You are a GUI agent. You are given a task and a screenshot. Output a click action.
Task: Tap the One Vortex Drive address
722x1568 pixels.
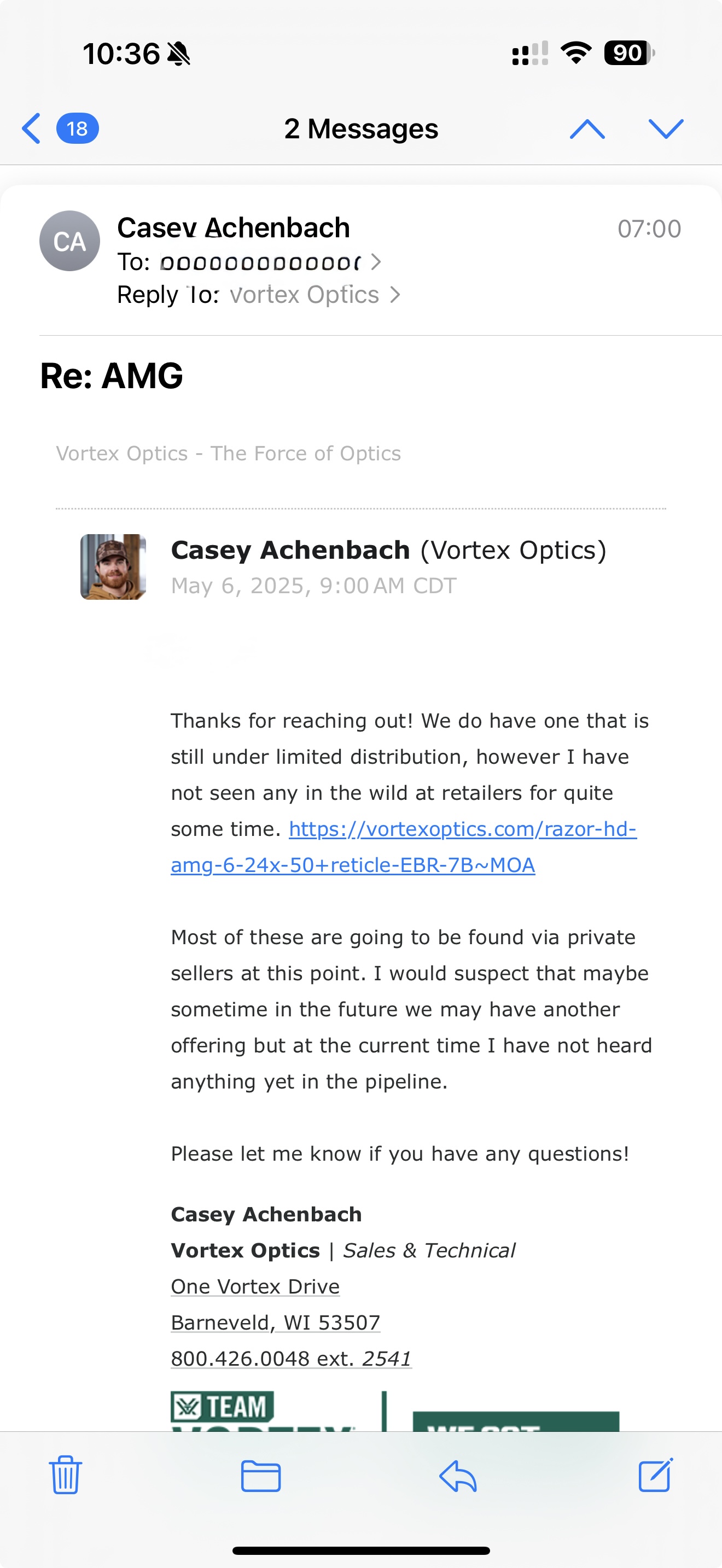pyautogui.click(x=255, y=1286)
